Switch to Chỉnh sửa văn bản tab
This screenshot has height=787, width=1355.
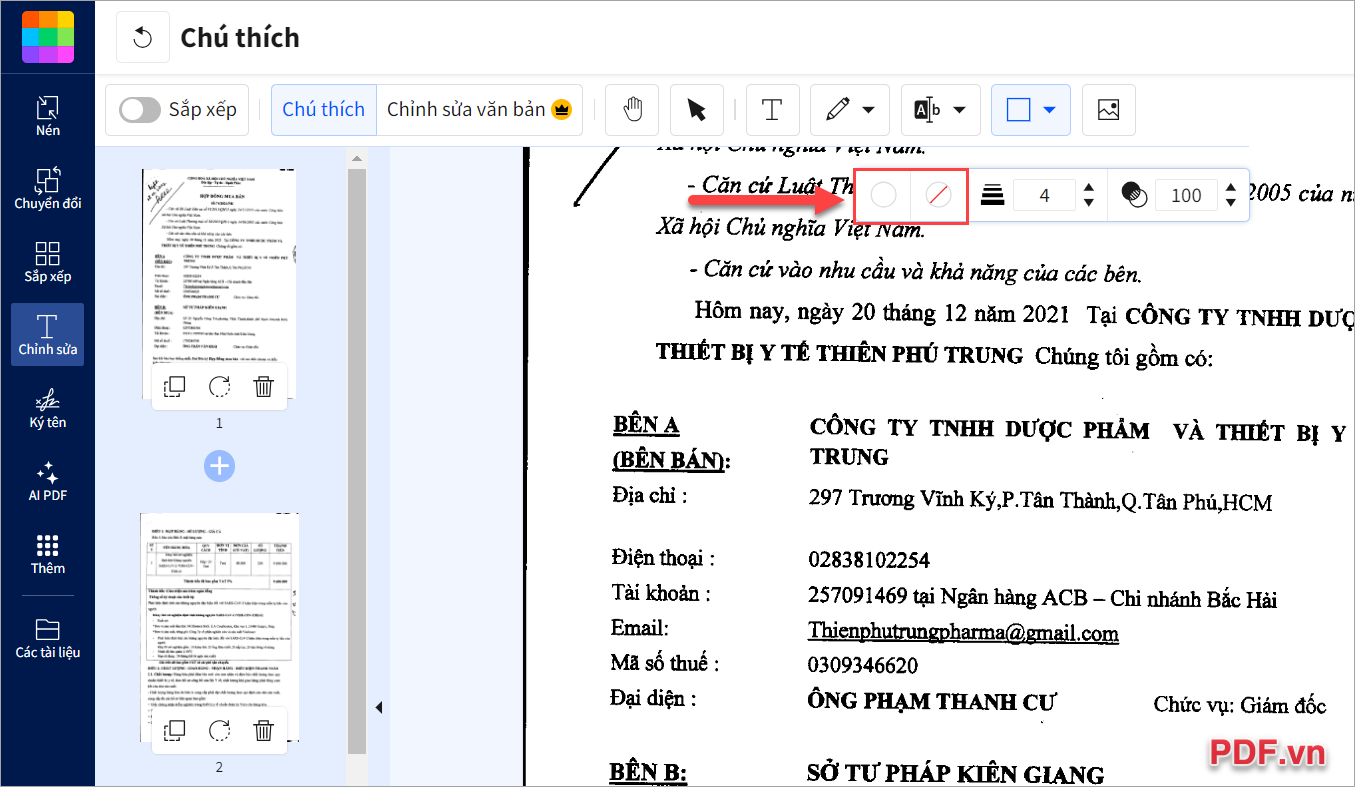(x=479, y=109)
